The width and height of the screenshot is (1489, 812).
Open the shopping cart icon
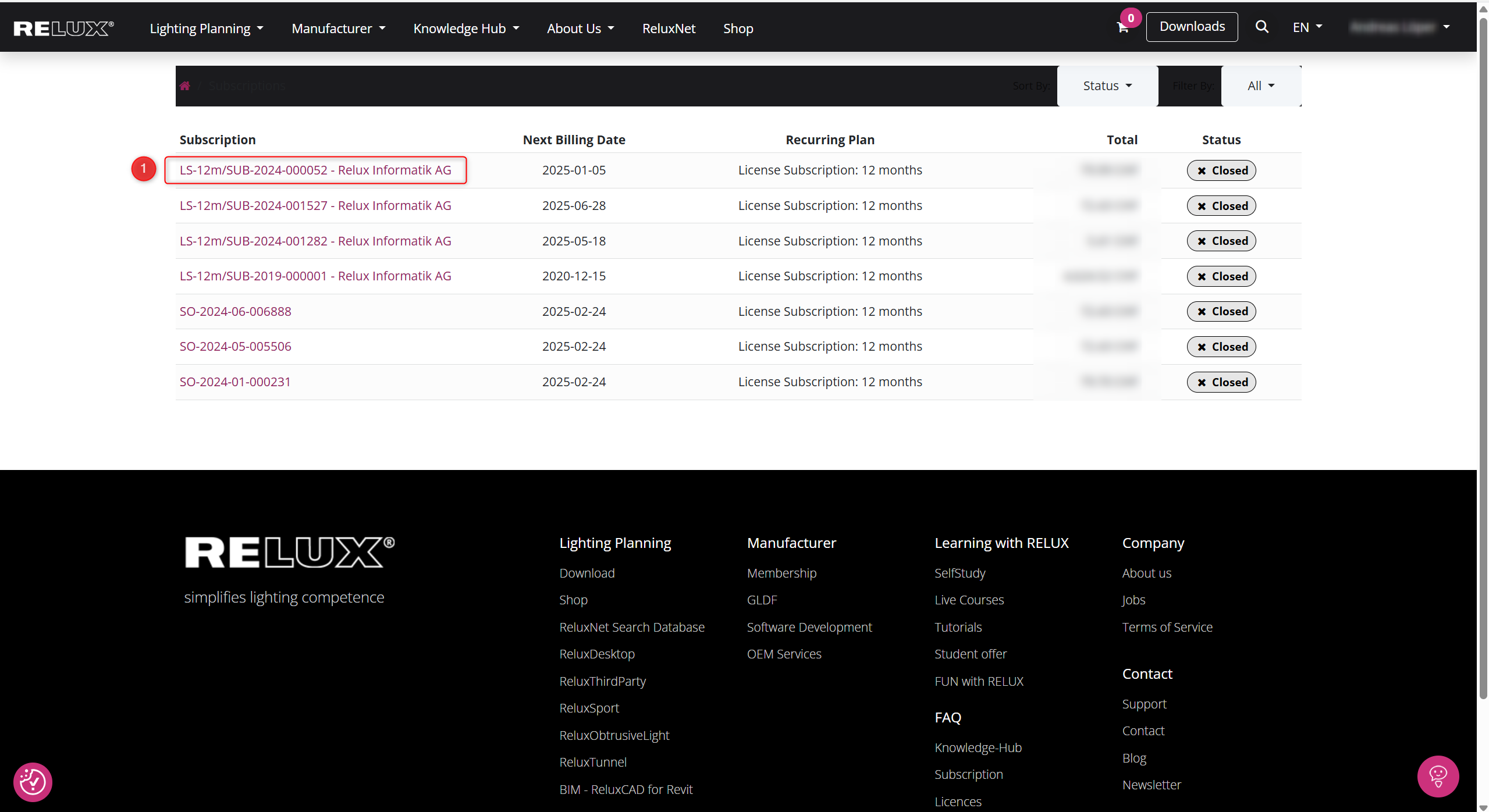[x=1122, y=27]
